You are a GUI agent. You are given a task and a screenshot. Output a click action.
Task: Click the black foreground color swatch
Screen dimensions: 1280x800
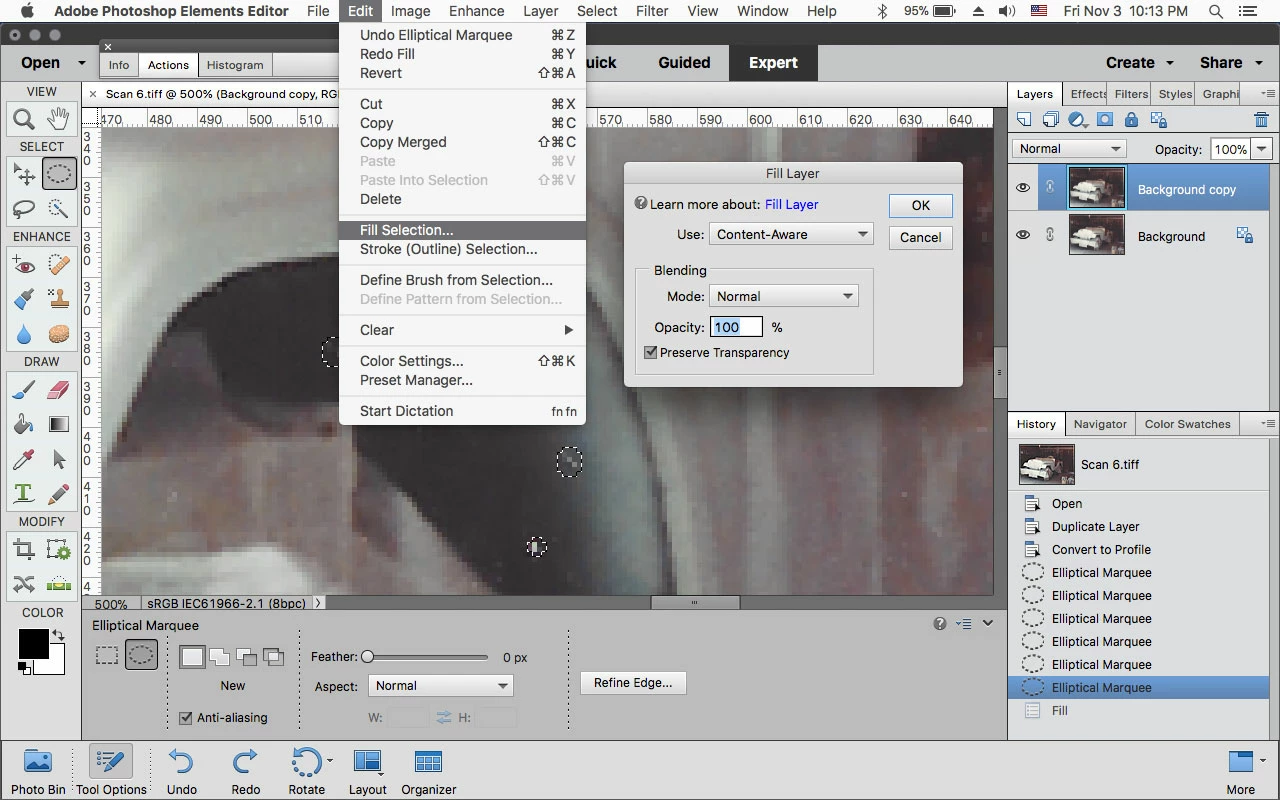click(33, 644)
